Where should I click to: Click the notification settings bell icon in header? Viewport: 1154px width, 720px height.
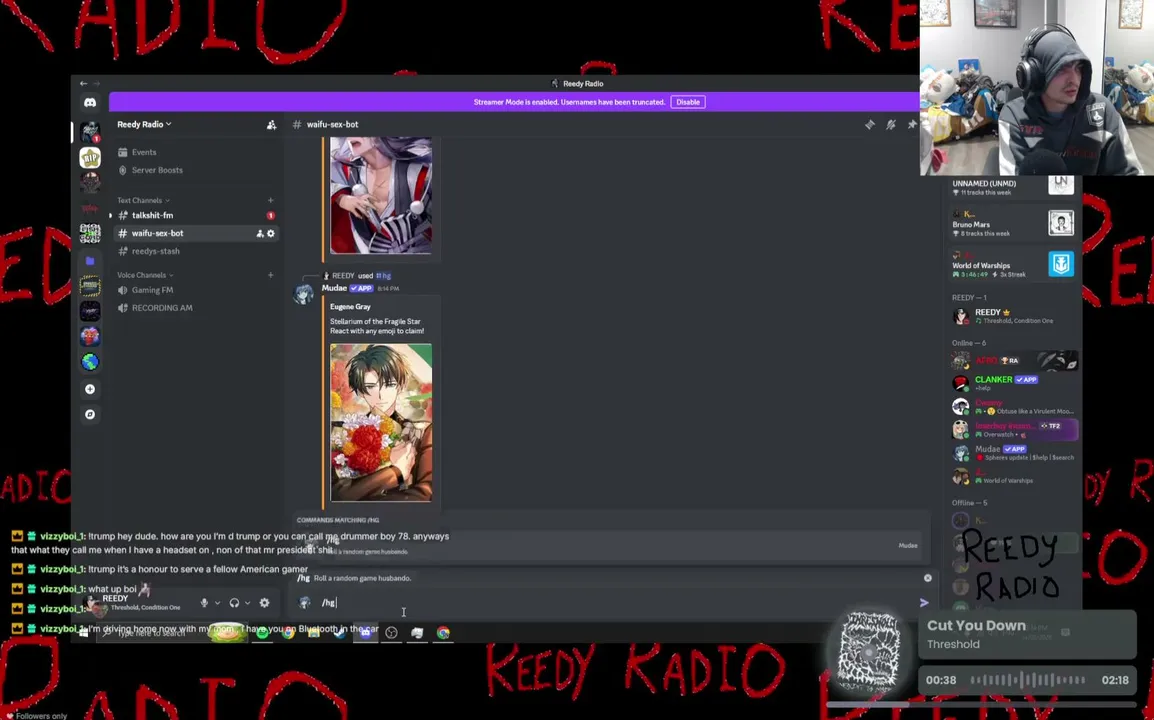click(891, 124)
